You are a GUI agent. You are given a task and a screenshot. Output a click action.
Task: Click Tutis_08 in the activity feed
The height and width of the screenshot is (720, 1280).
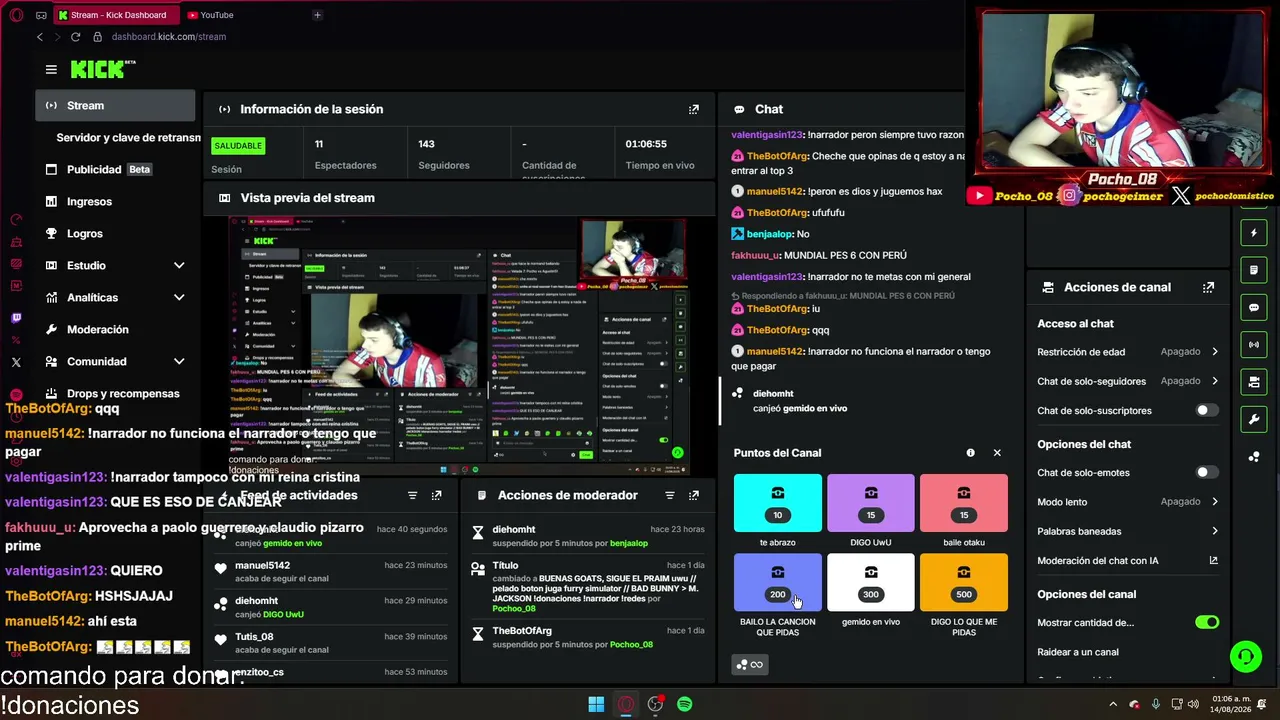(254, 636)
